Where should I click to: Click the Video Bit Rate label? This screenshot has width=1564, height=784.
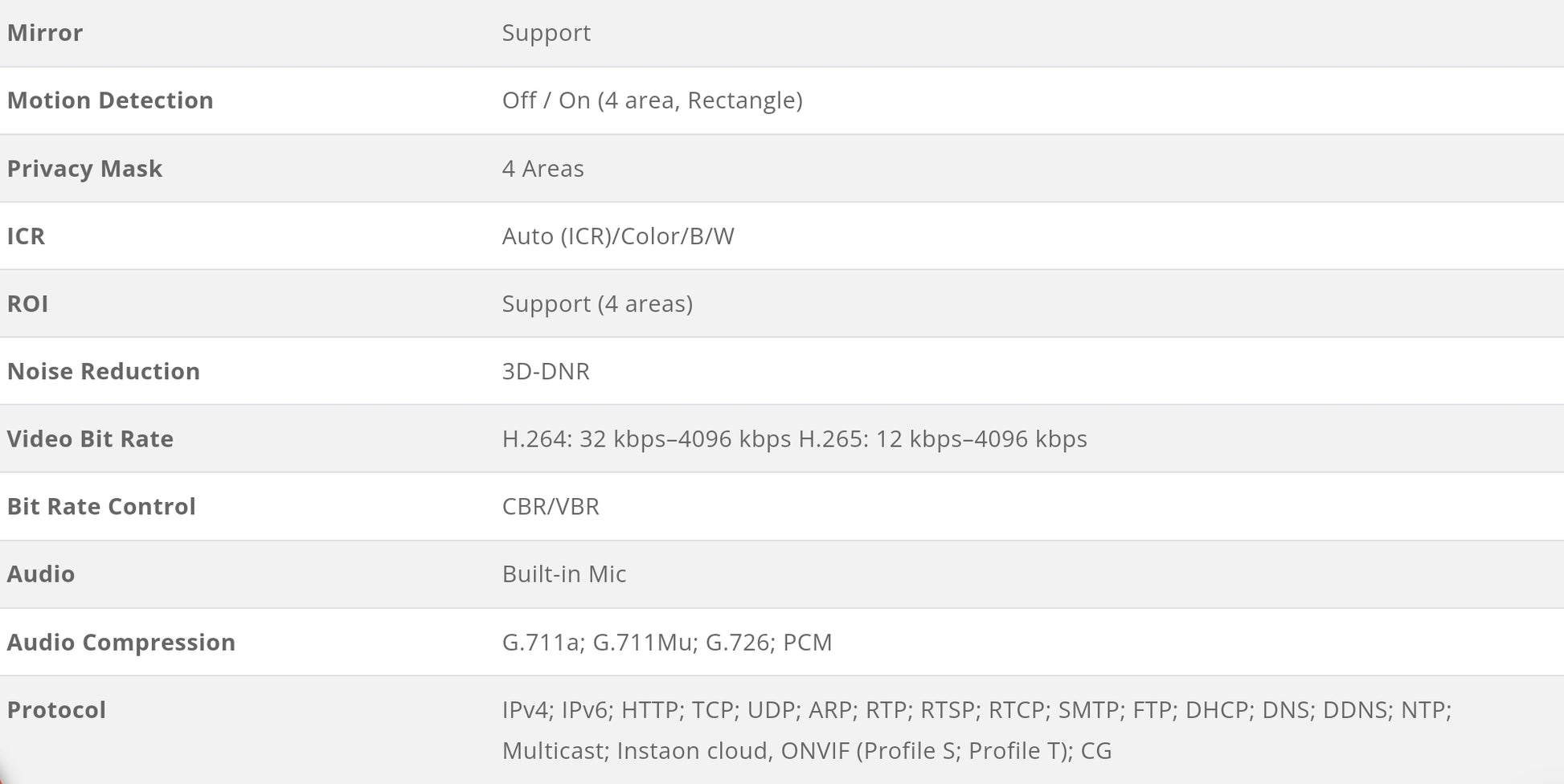tap(90, 439)
